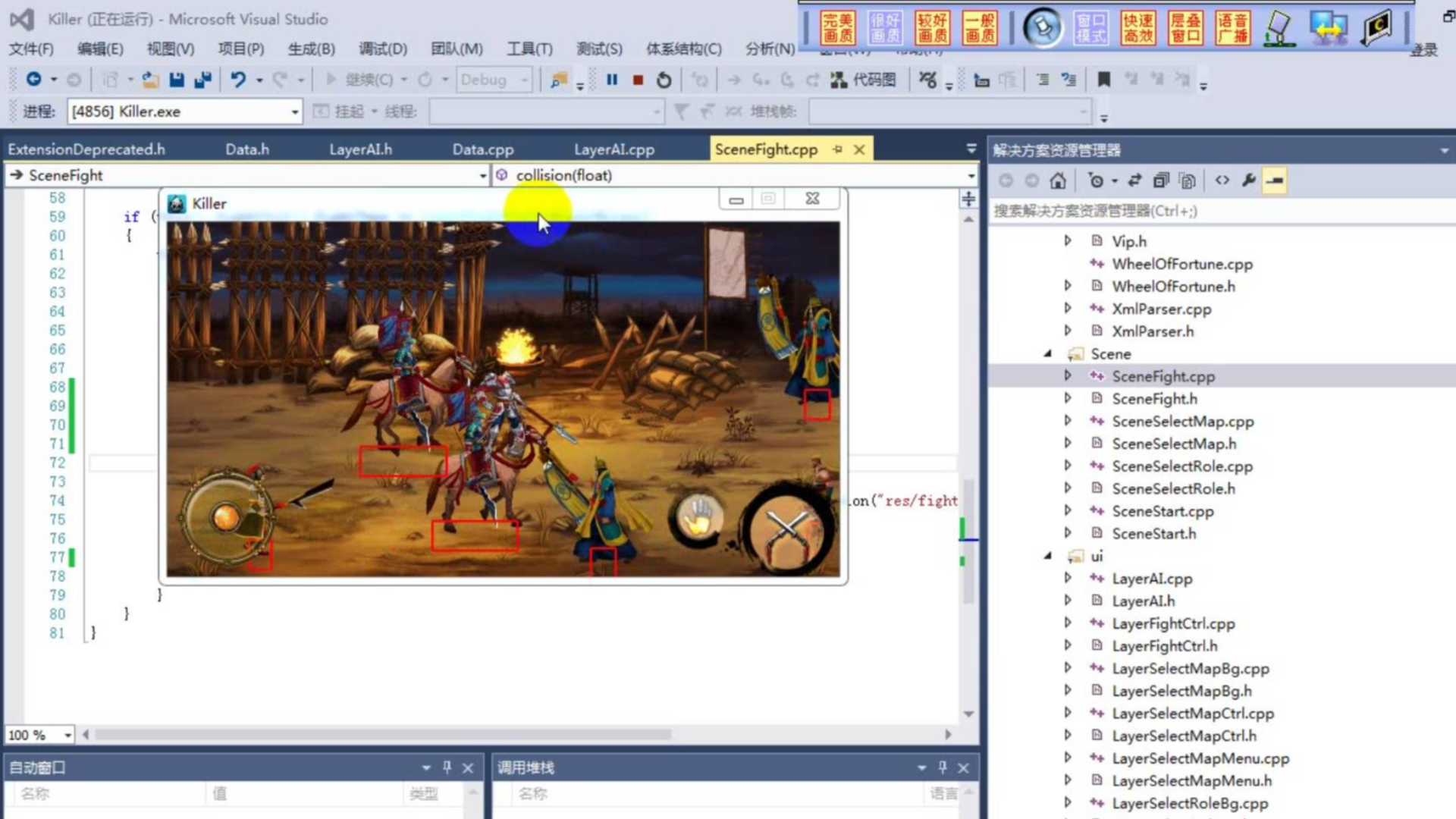Restart the debugging session

click(x=664, y=80)
